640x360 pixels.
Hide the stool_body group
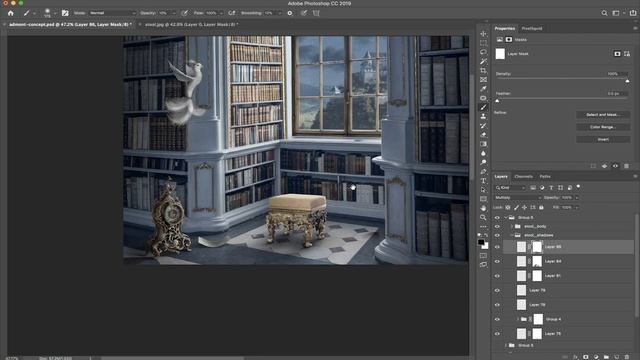pyautogui.click(x=497, y=226)
